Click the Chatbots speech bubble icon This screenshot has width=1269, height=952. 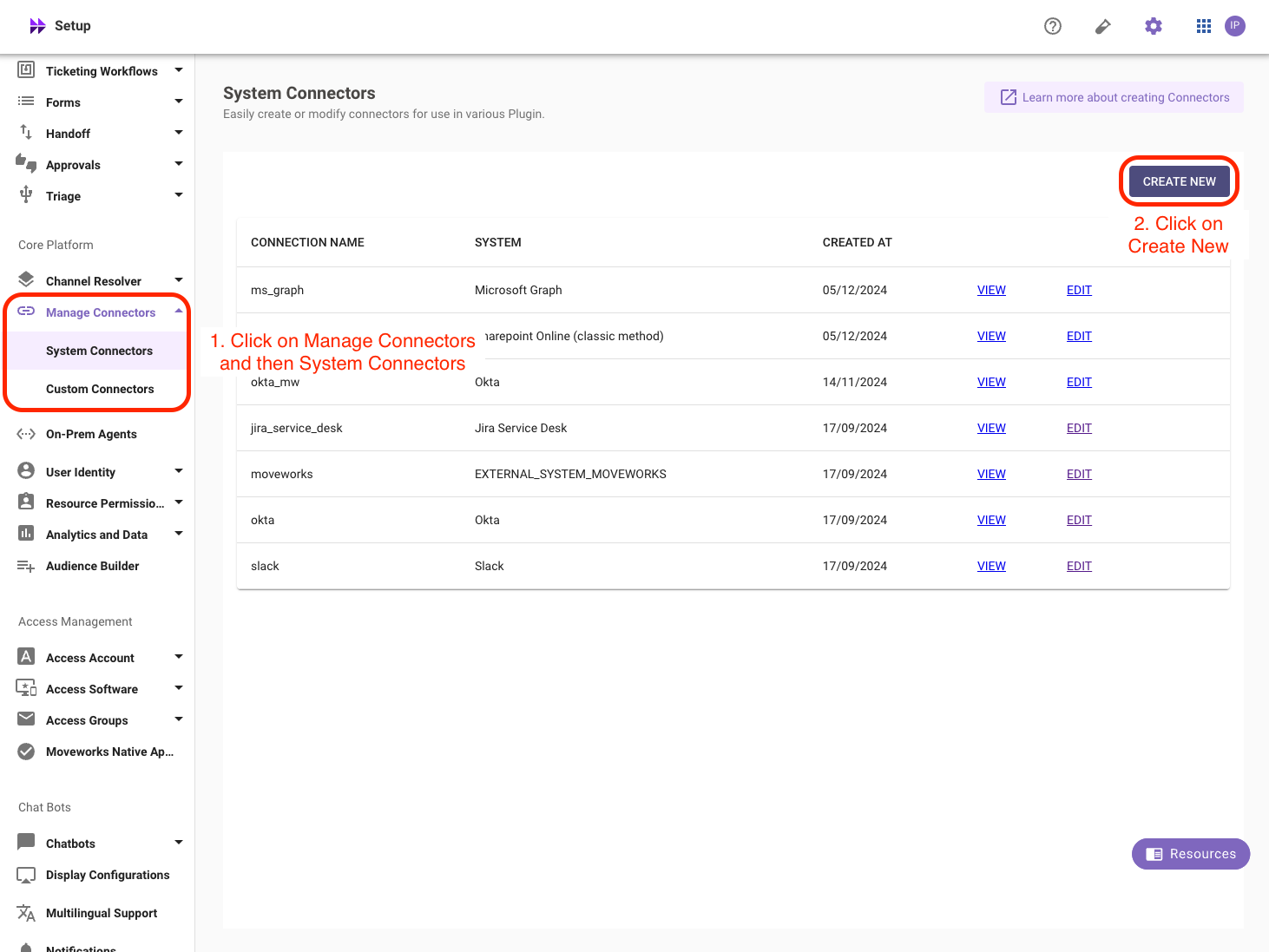26,843
